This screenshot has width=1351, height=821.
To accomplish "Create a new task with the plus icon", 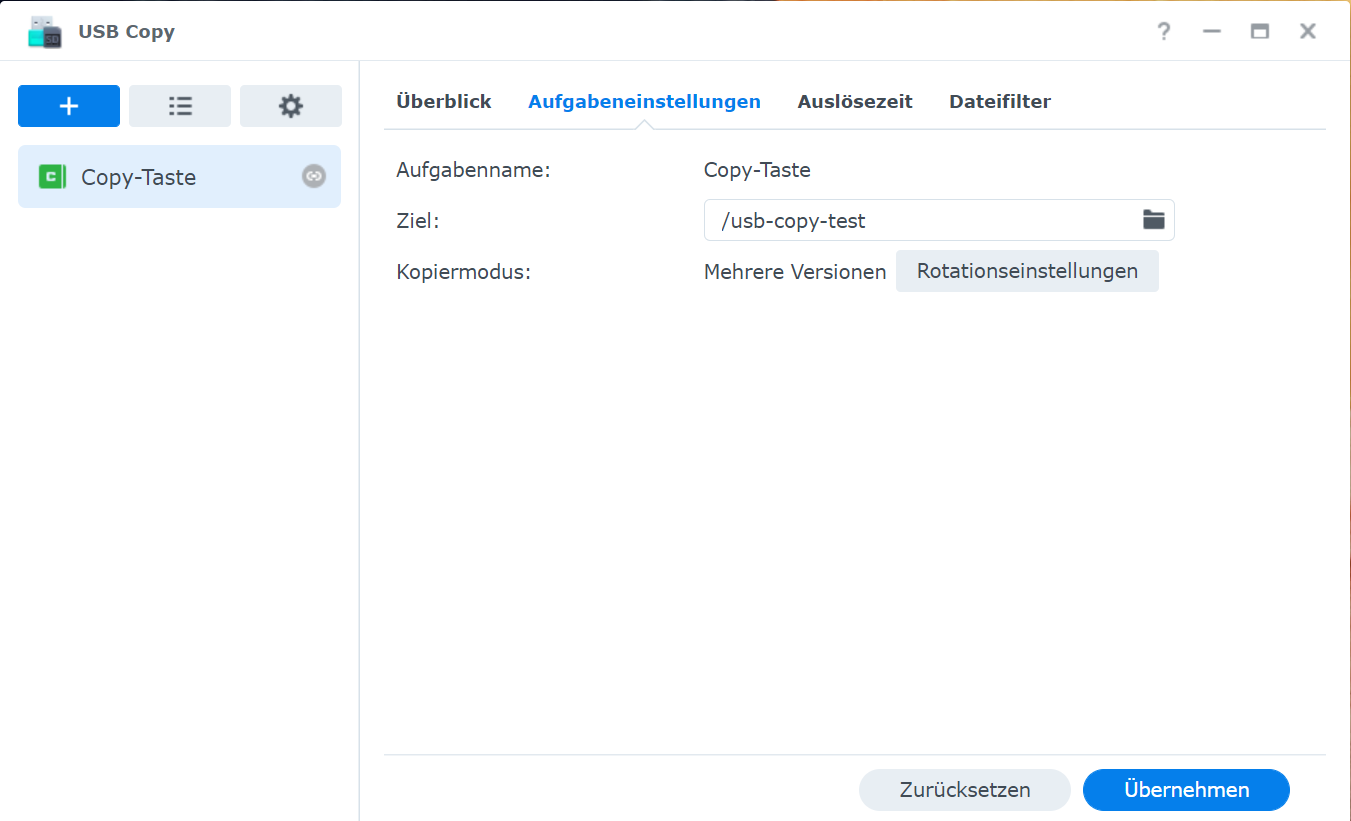I will 68,105.
